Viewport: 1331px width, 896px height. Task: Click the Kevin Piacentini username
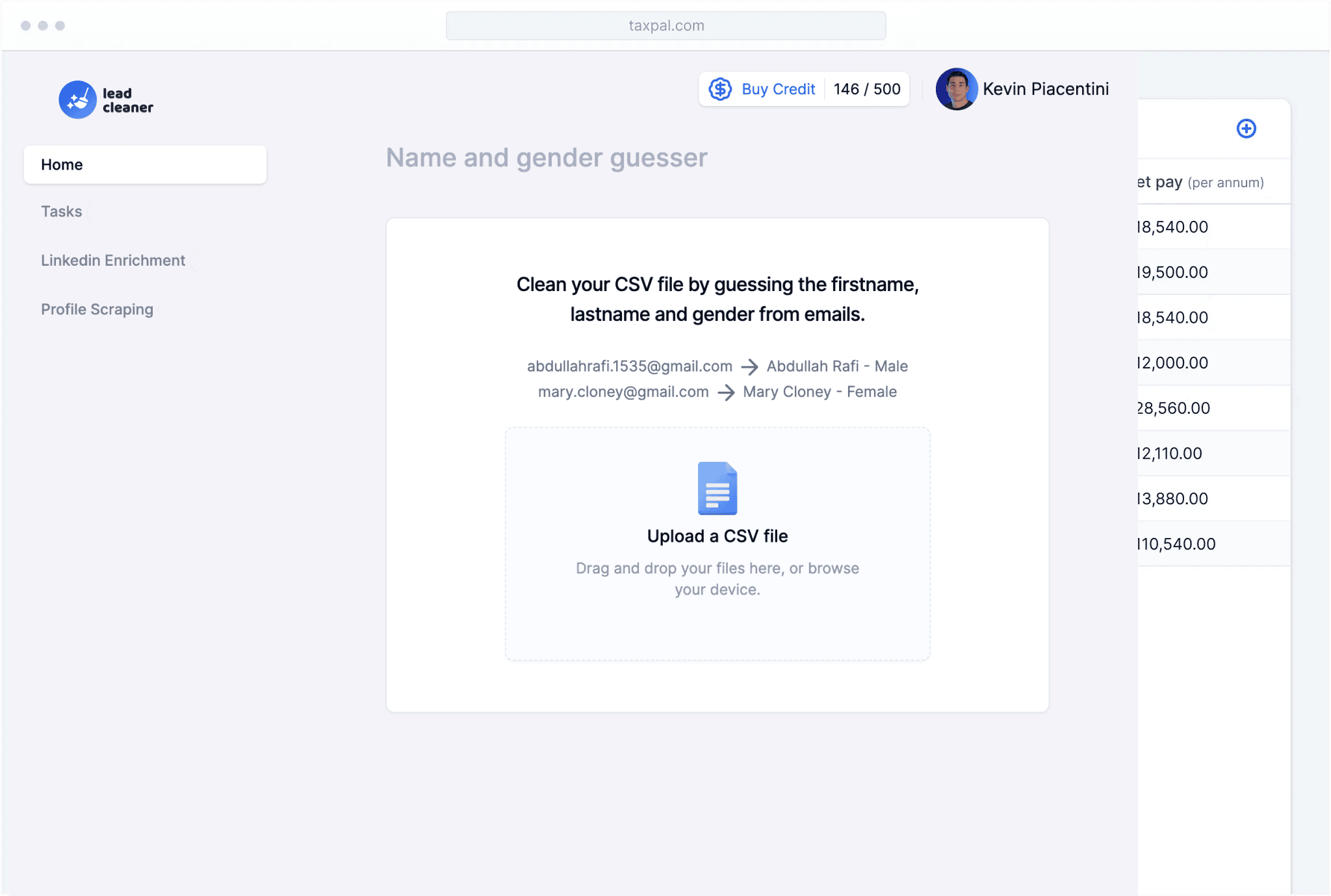tap(1046, 89)
